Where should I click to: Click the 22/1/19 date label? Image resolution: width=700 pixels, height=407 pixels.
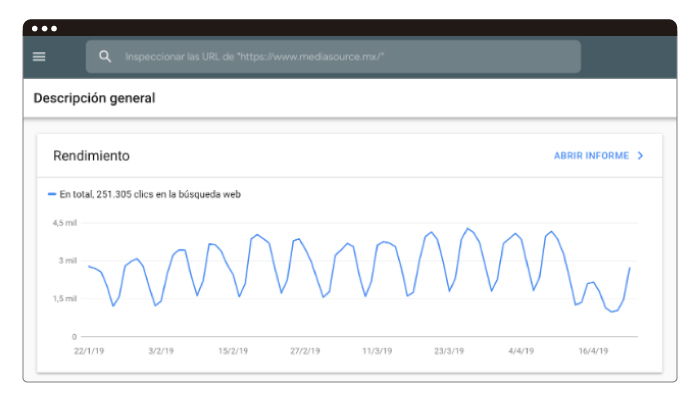pyautogui.click(x=89, y=351)
